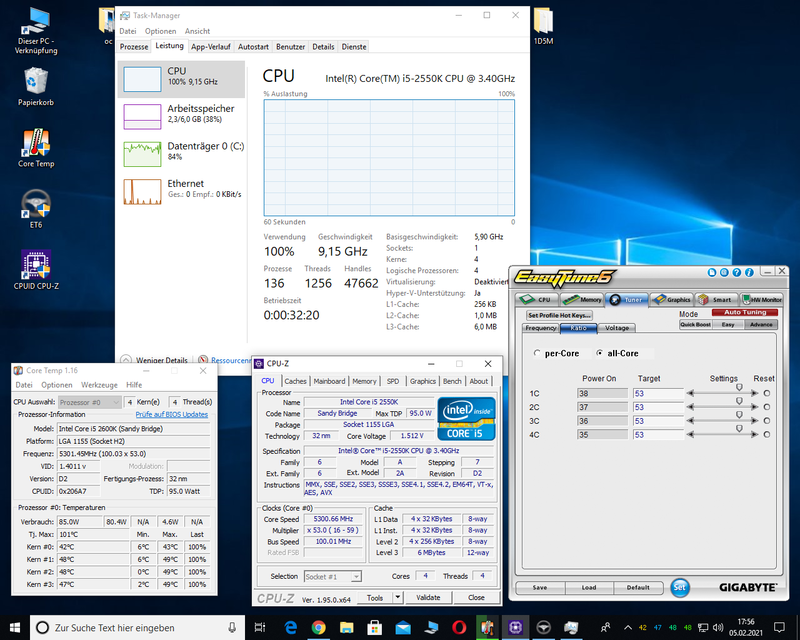This screenshot has height=640, width=800.
Task: Click Prüfe auf BIOS Updates link
Action: [x=171, y=414]
